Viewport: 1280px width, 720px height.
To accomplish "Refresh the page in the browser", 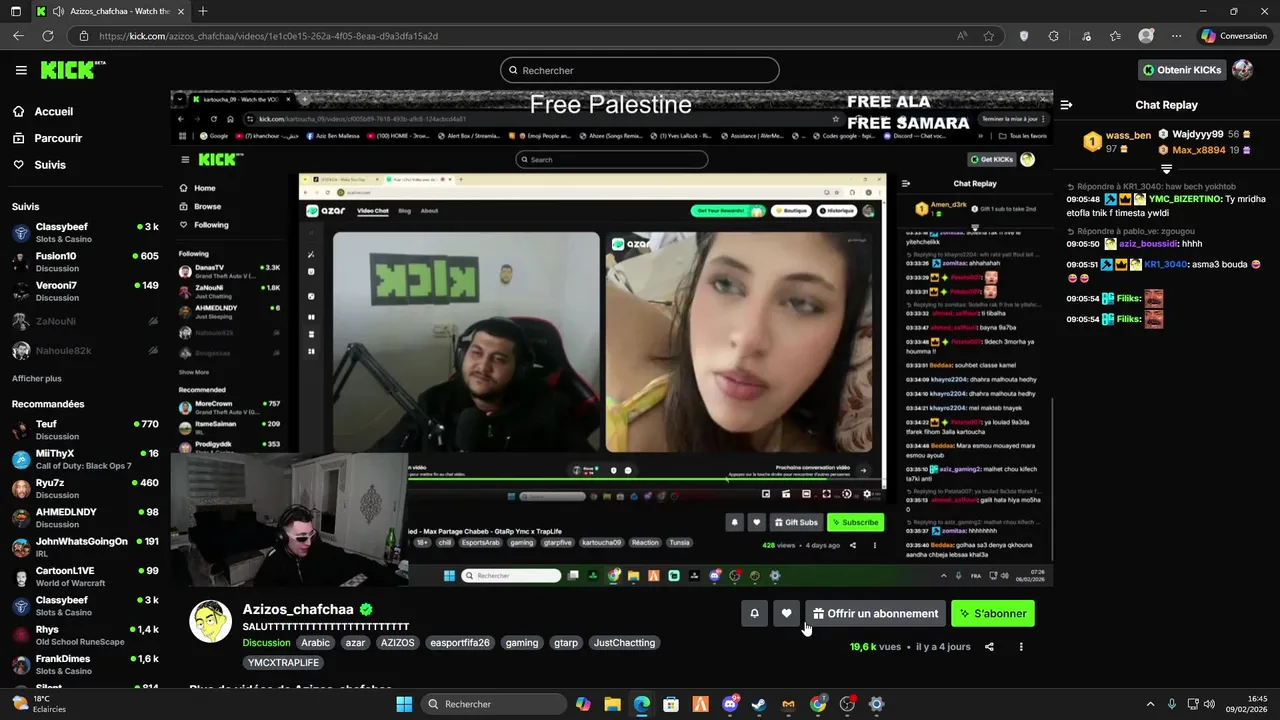I will click(47, 36).
